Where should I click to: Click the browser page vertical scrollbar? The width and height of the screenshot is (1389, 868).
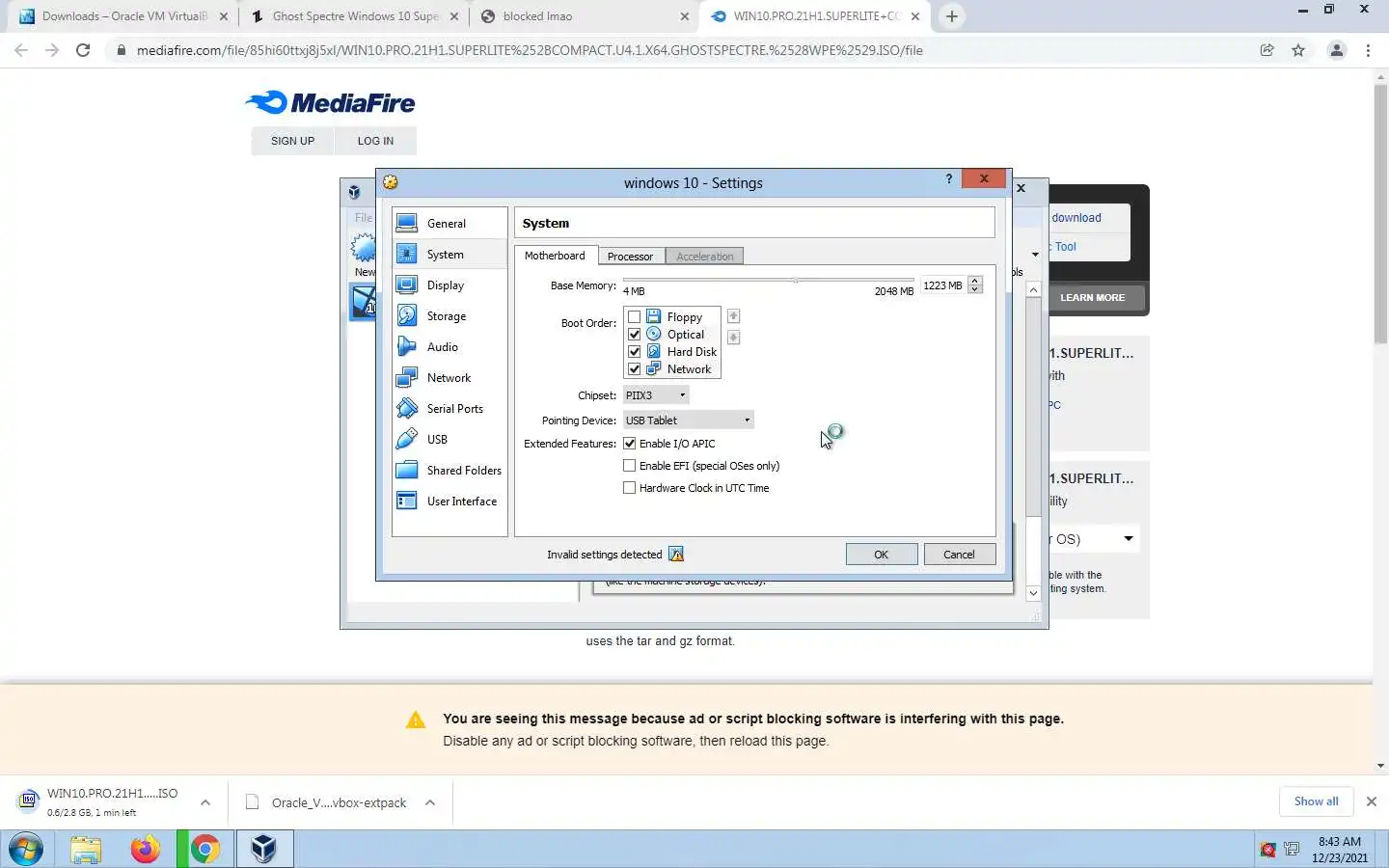pyautogui.click(x=1380, y=215)
